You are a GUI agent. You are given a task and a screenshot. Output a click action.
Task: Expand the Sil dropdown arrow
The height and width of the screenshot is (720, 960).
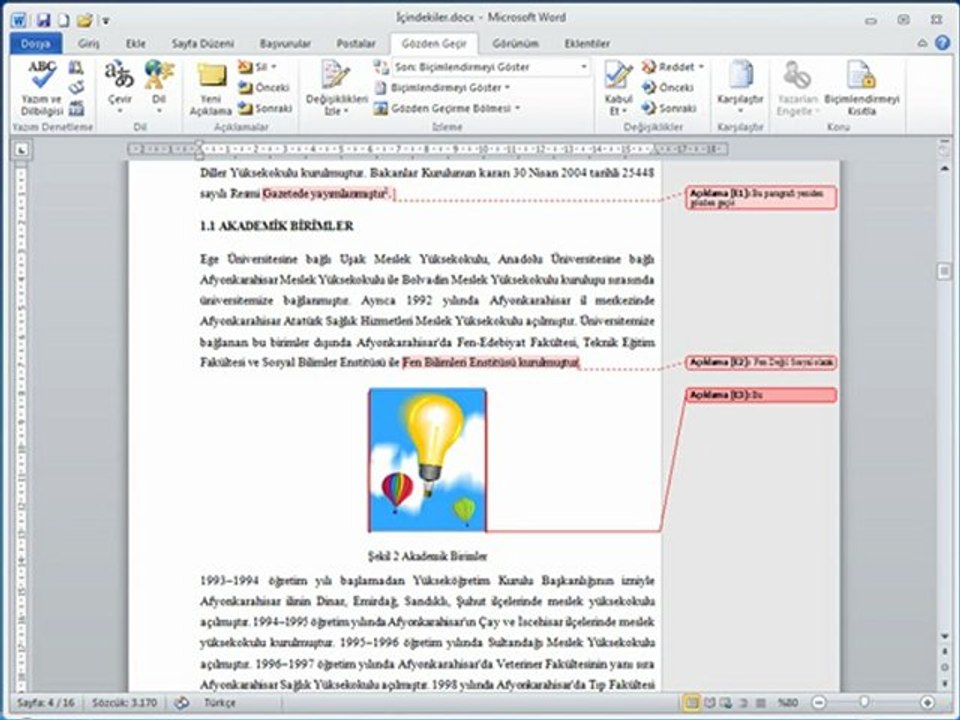[274, 67]
